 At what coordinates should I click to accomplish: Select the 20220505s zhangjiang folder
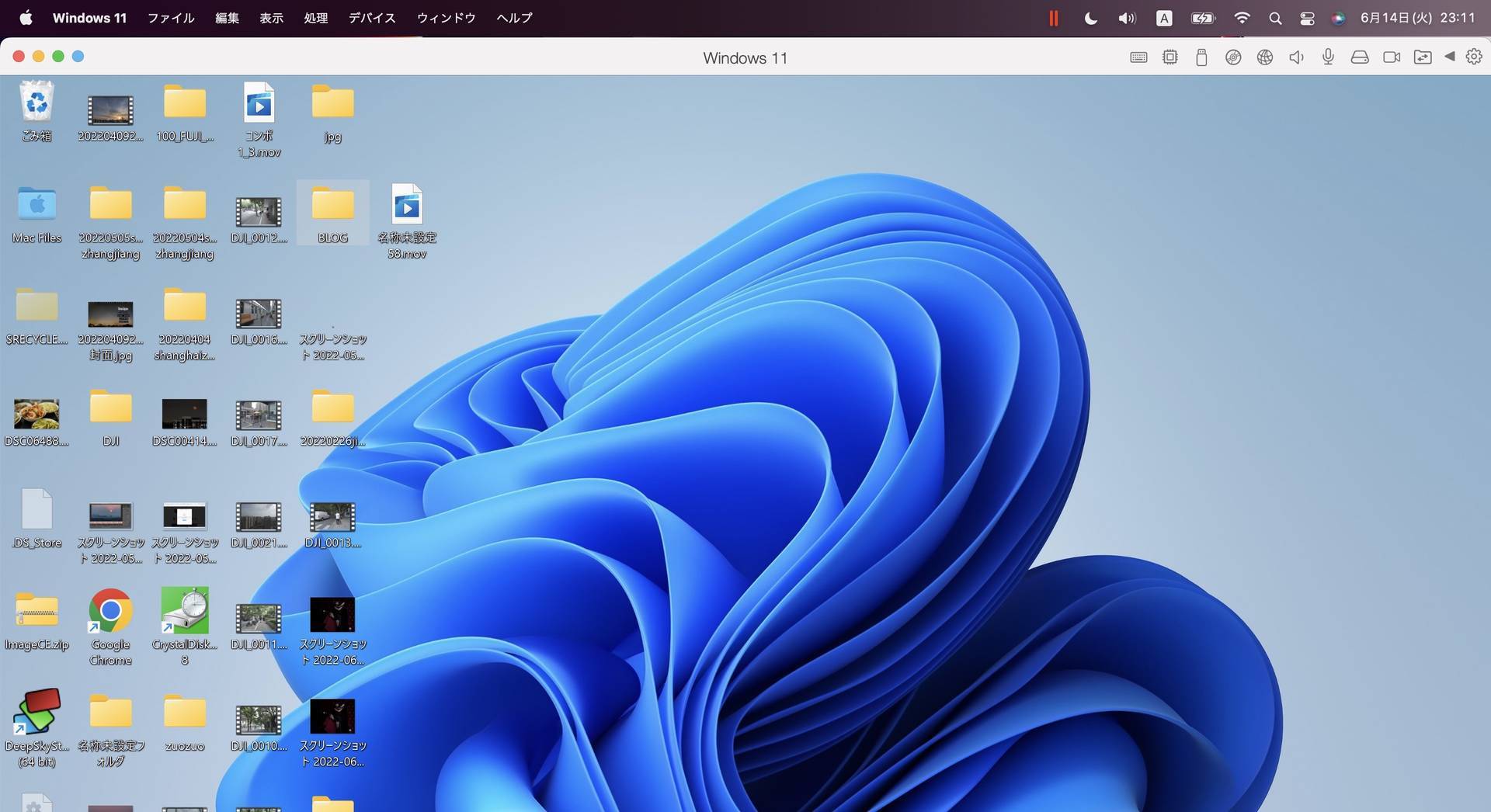click(x=110, y=223)
